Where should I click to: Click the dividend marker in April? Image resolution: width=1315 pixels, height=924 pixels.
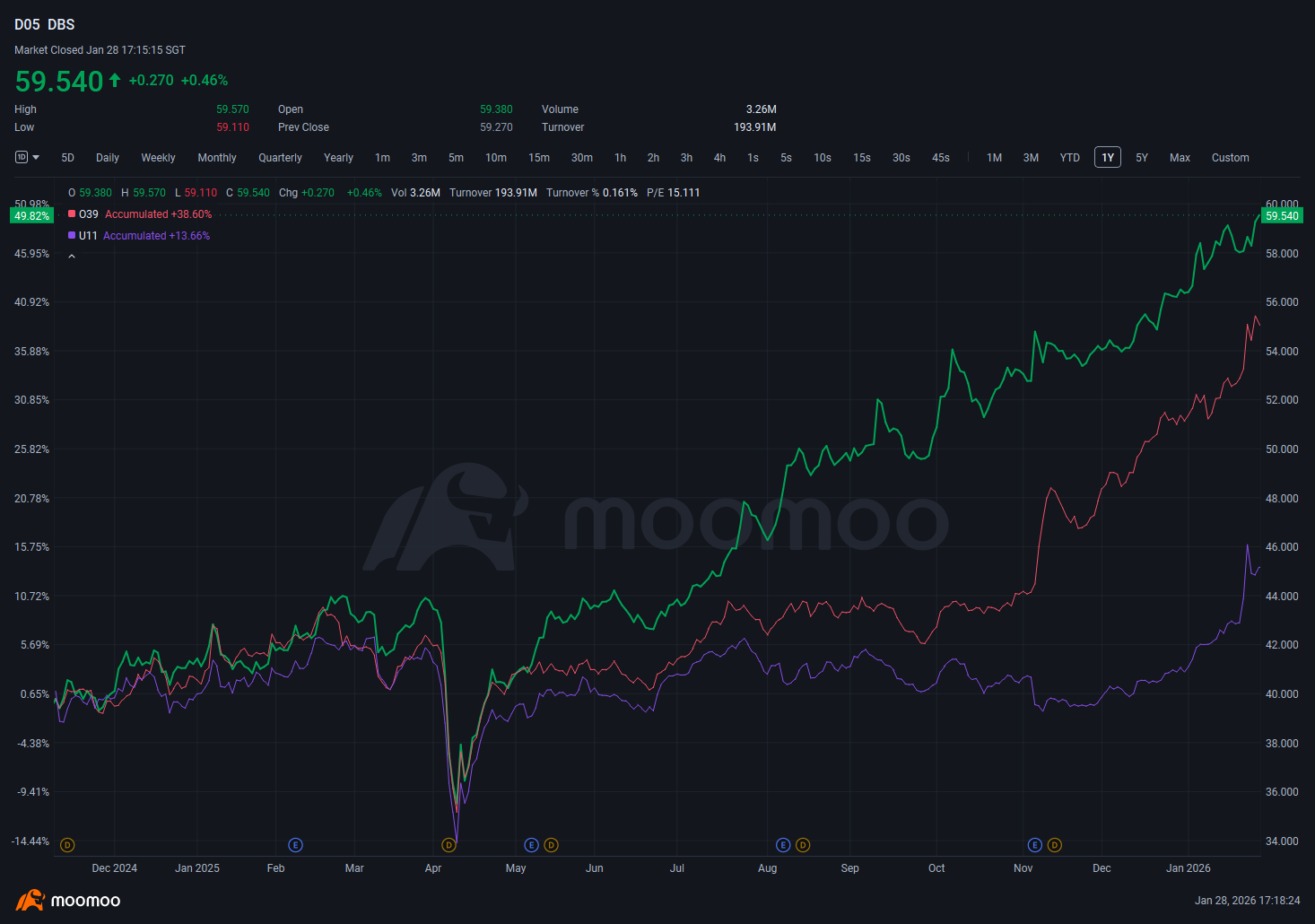[x=448, y=845]
